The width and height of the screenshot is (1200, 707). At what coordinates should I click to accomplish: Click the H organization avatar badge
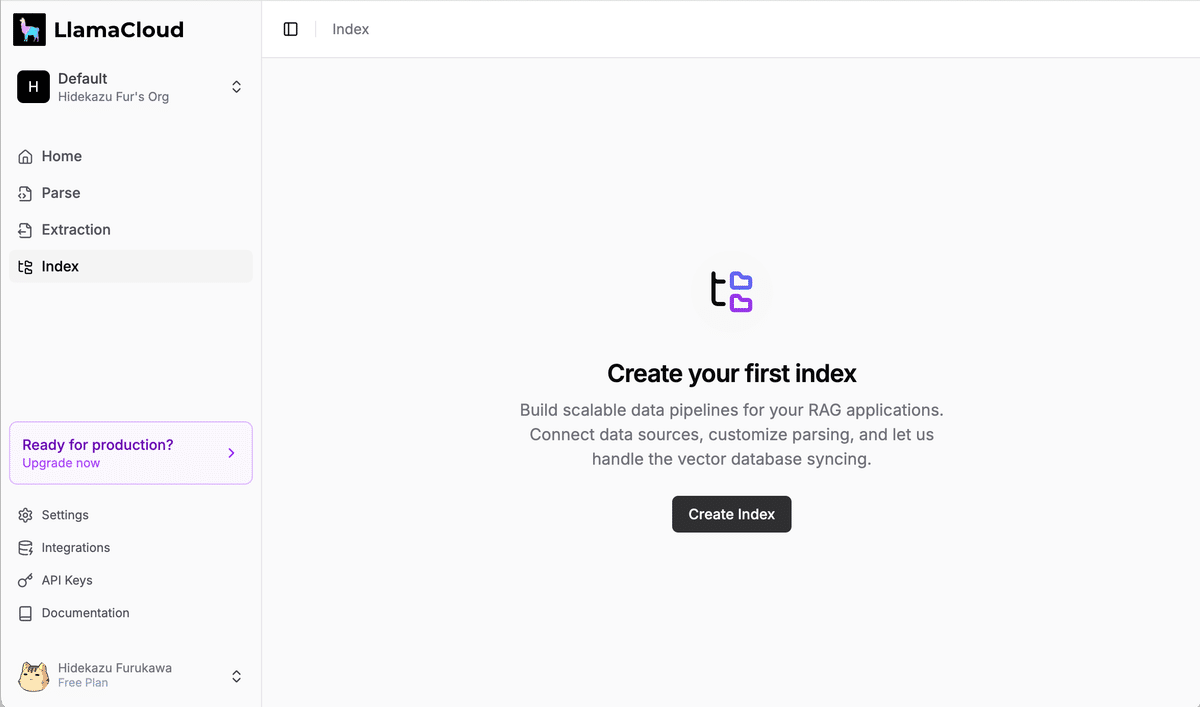[x=33, y=87]
